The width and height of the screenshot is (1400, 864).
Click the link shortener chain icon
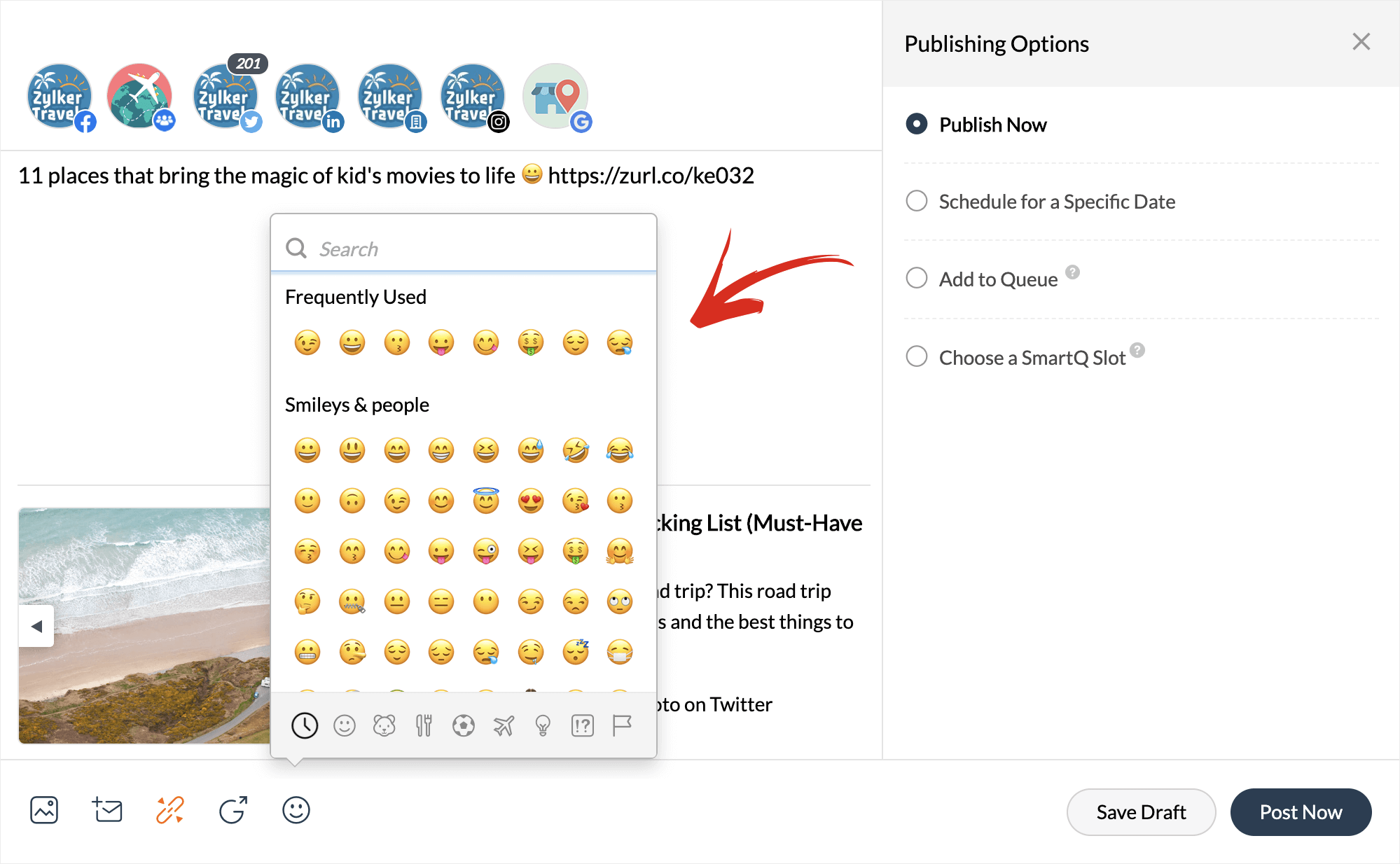point(169,810)
